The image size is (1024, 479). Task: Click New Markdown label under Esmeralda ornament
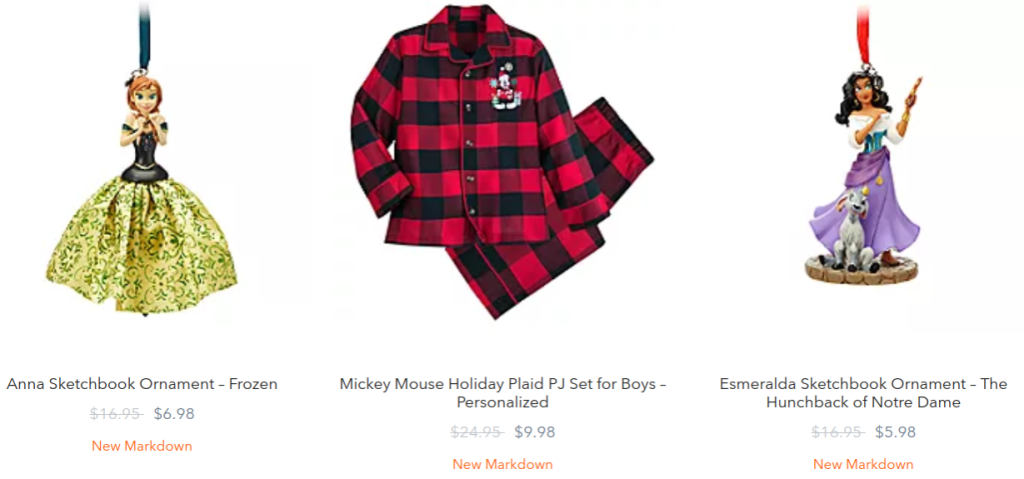862,464
